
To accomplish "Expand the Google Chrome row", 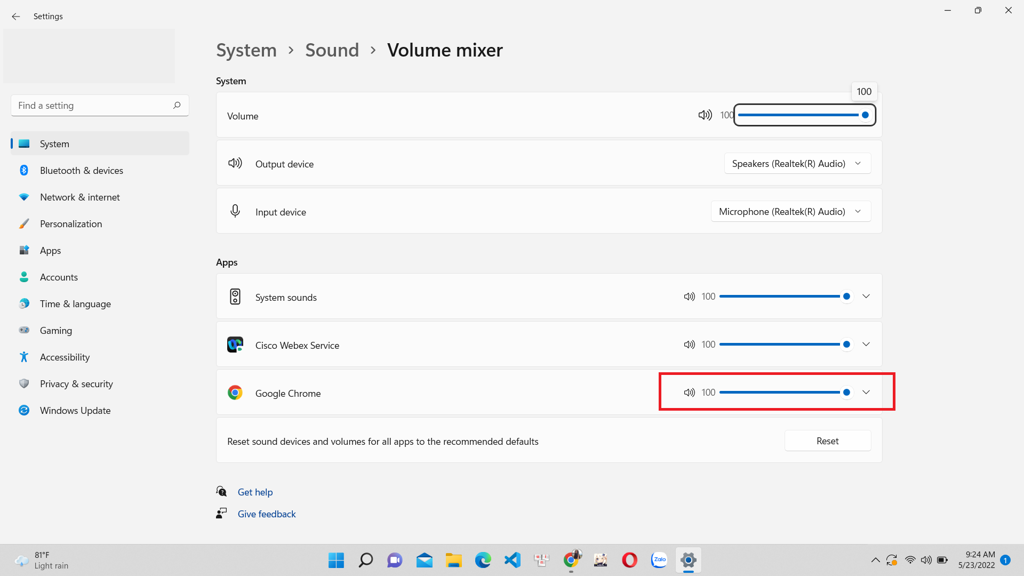I will [x=866, y=392].
